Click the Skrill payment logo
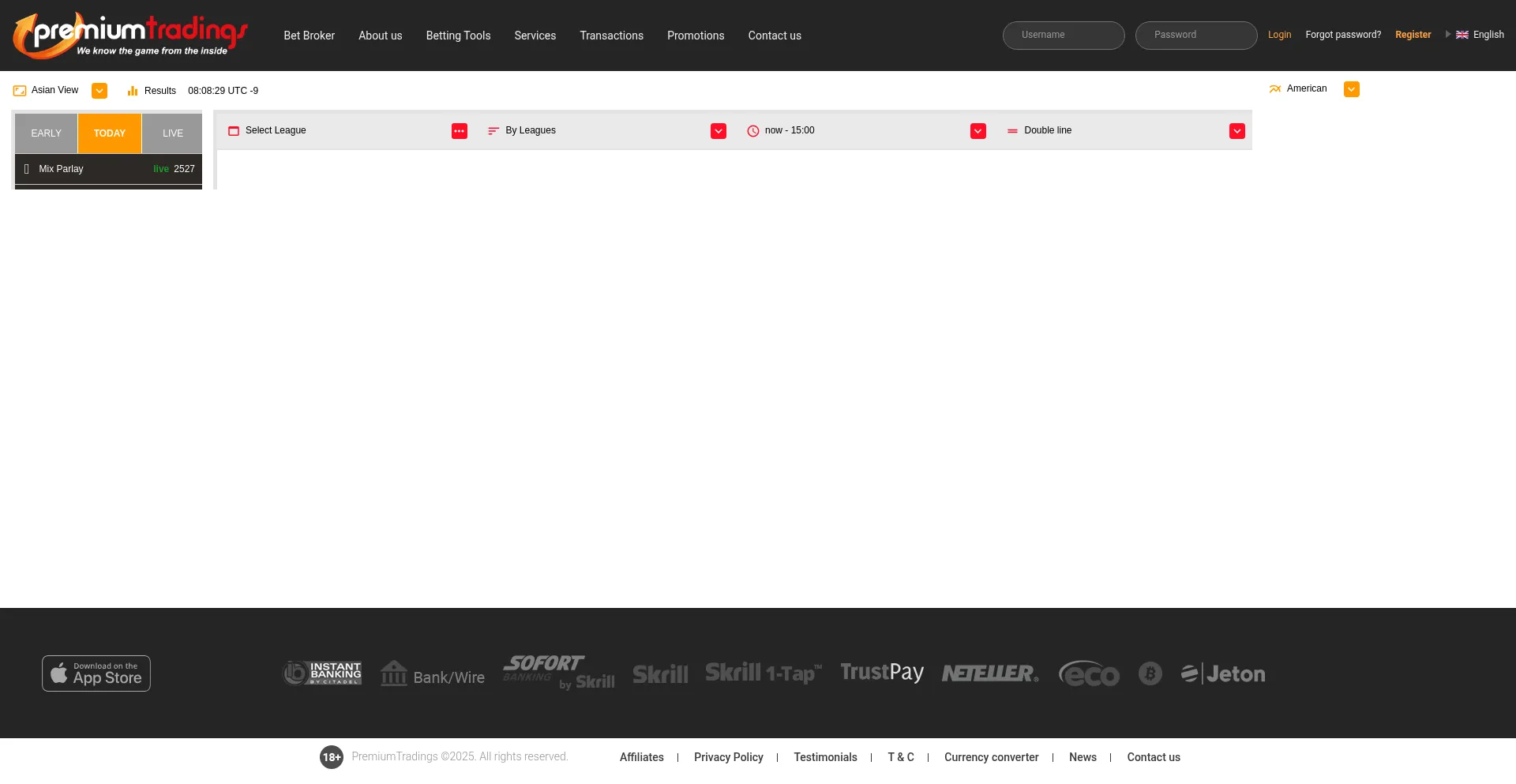 (x=660, y=673)
